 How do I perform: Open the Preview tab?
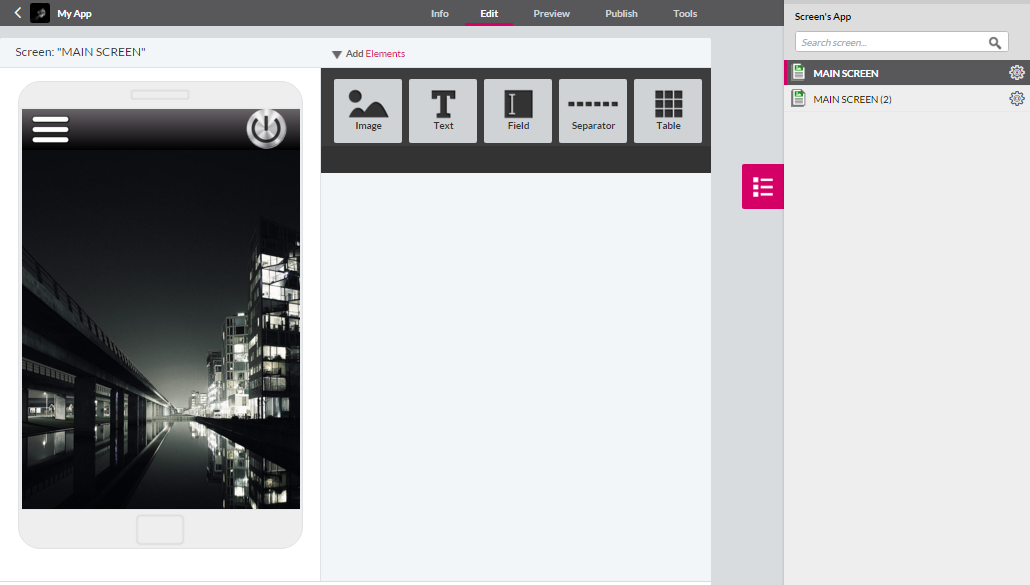551,13
